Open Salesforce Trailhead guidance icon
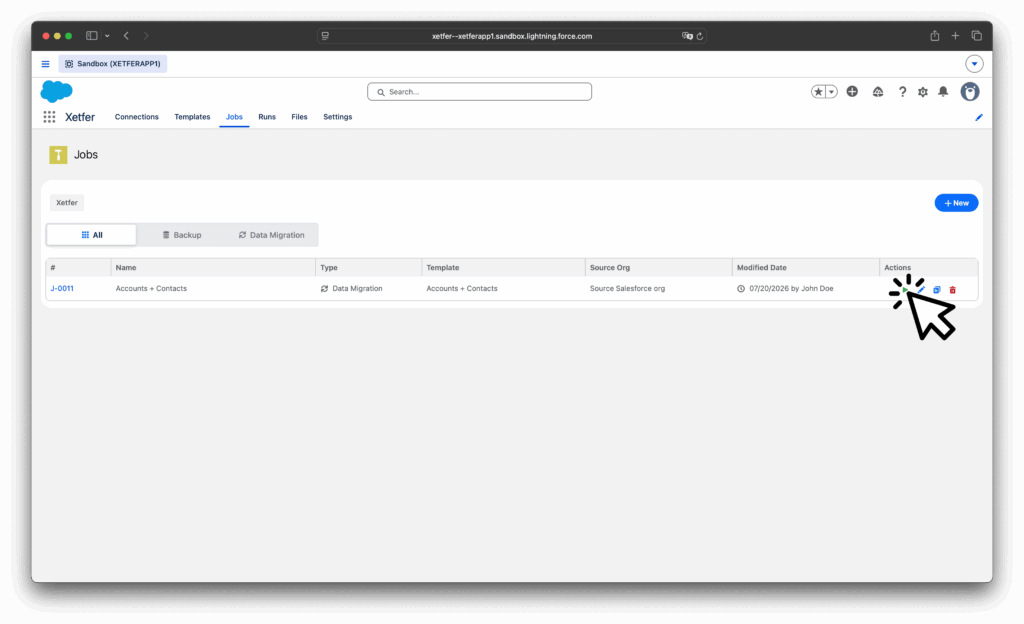 point(878,92)
